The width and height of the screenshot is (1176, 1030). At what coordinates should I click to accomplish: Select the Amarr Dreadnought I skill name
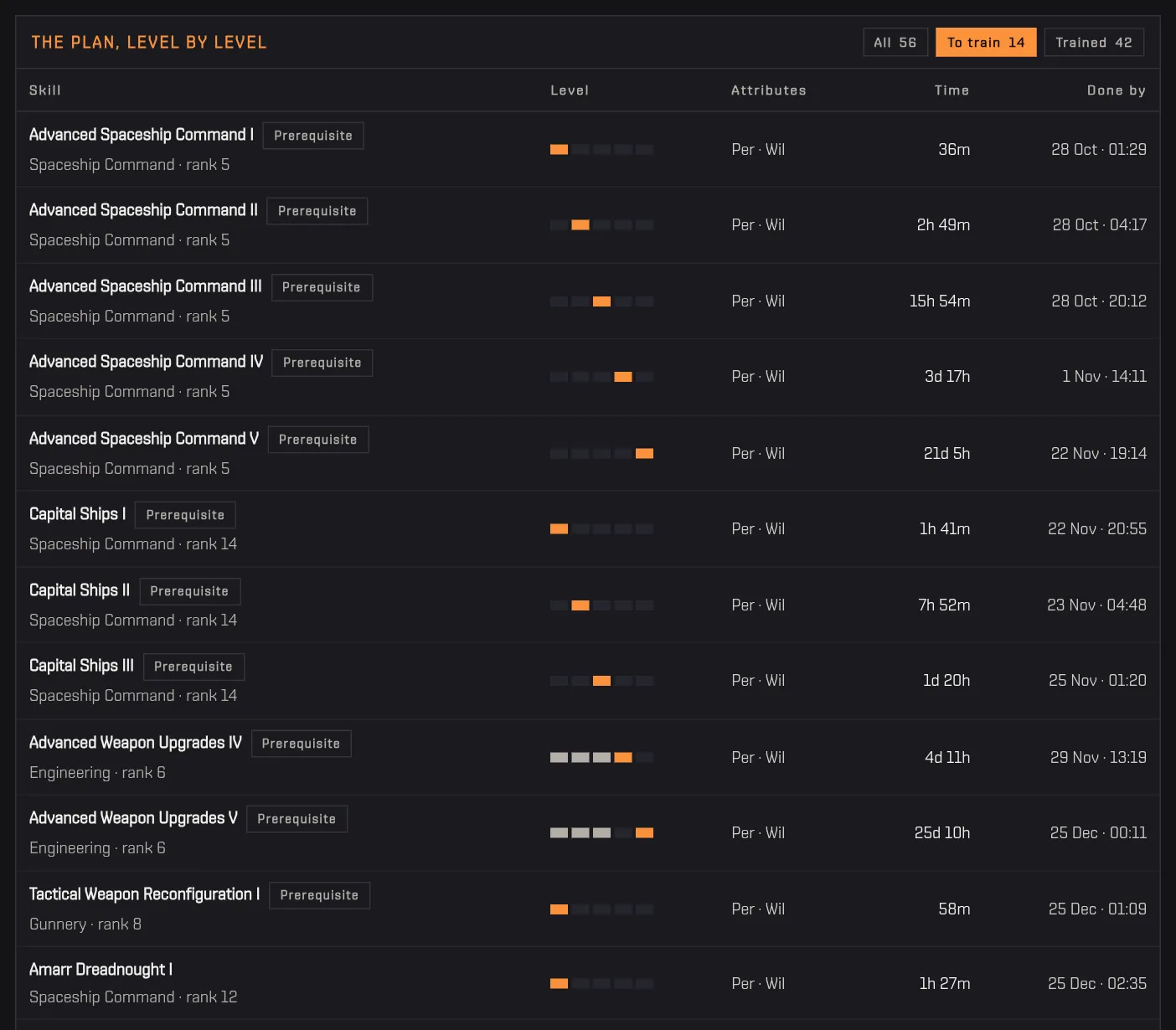coord(101,970)
